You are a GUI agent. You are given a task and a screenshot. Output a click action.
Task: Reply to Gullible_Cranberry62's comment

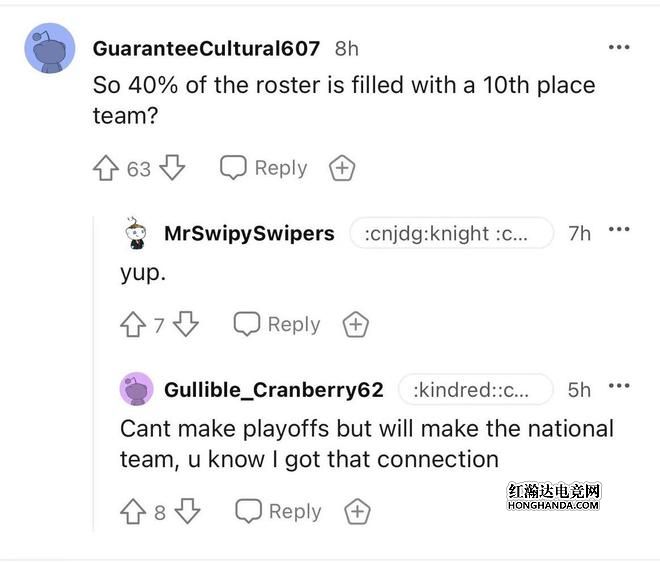pyautogui.click(x=278, y=511)
